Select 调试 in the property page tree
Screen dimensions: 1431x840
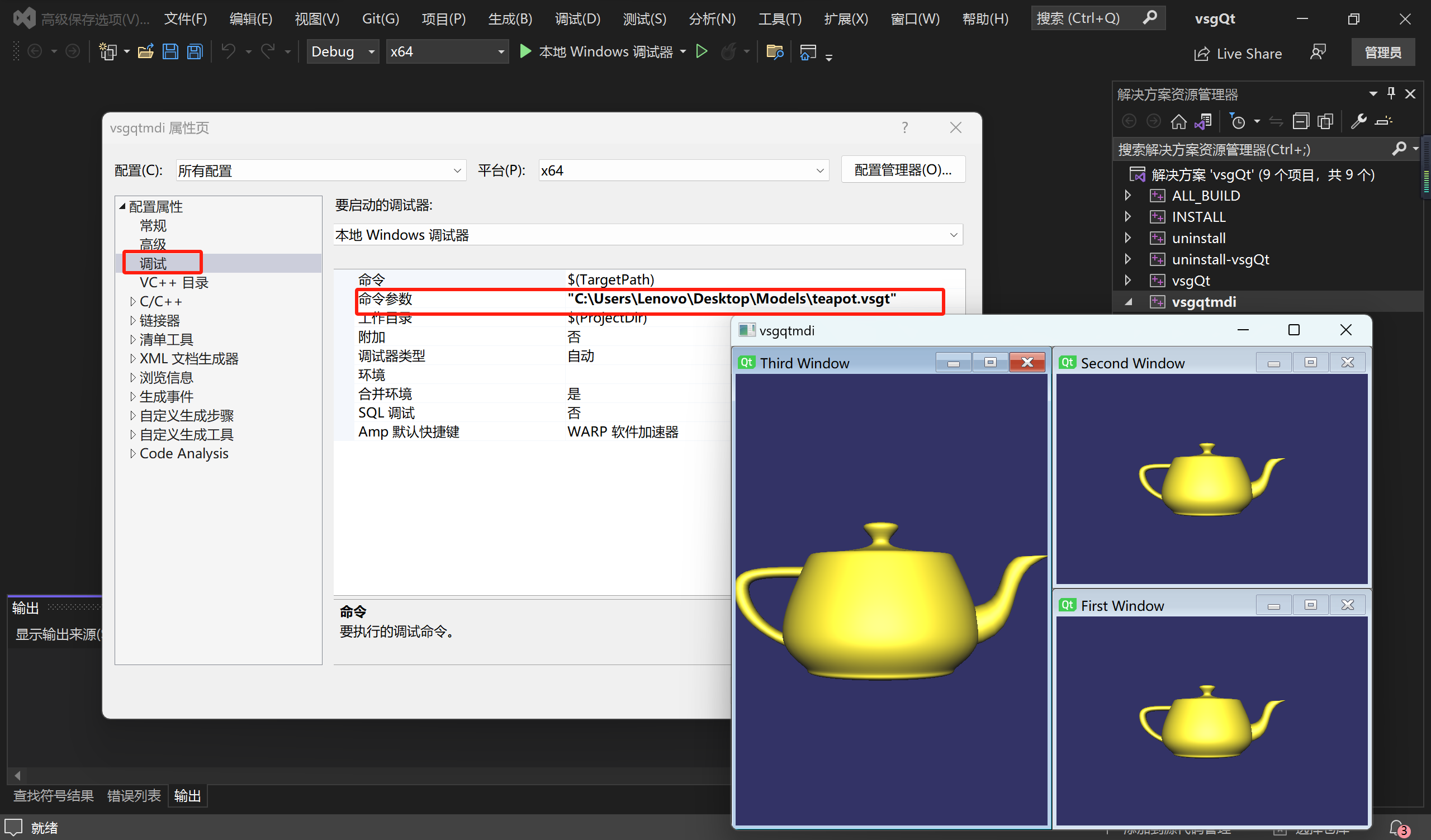[152, 262]
